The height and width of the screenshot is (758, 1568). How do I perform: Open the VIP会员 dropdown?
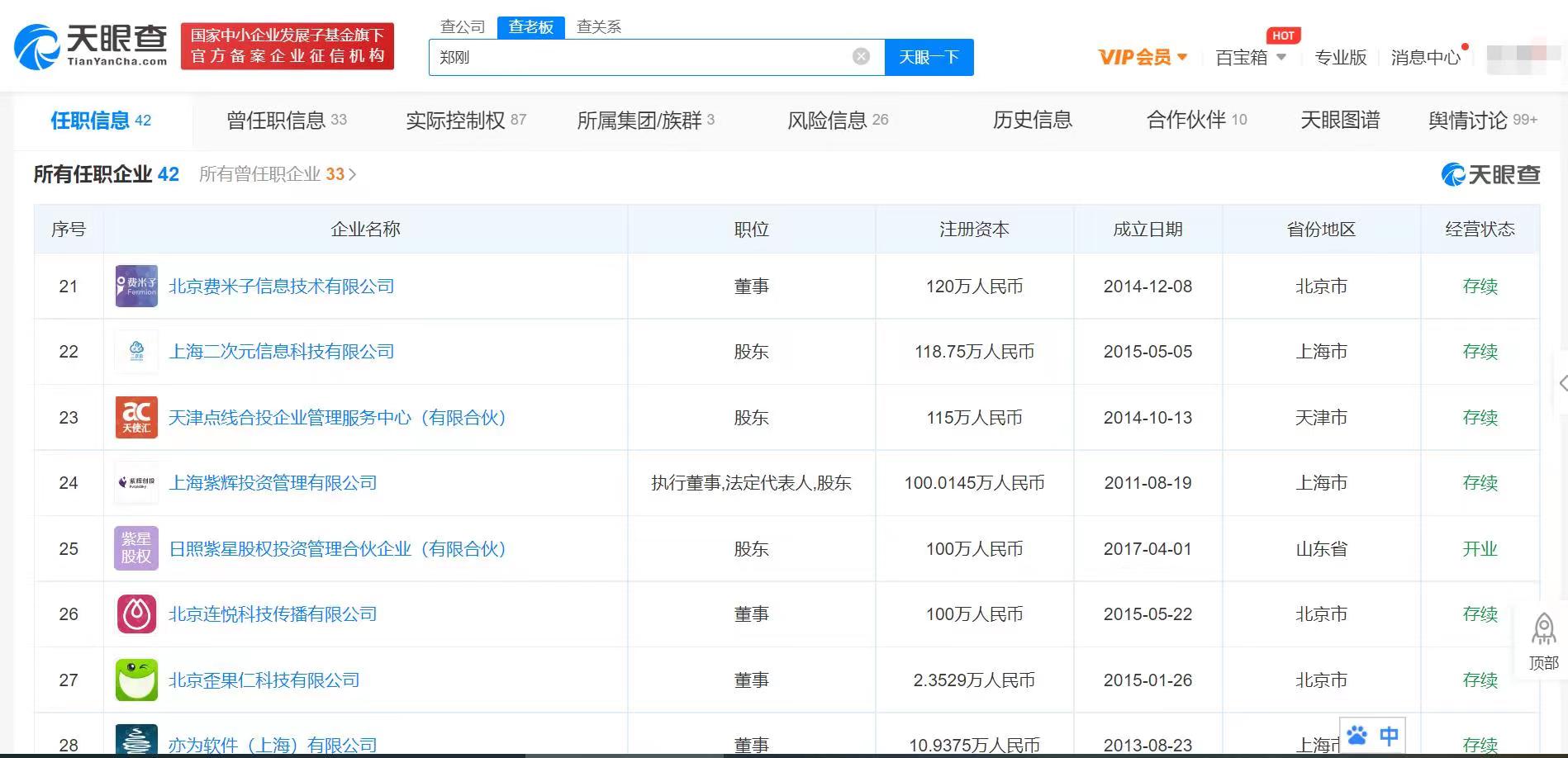[1143, 57]
